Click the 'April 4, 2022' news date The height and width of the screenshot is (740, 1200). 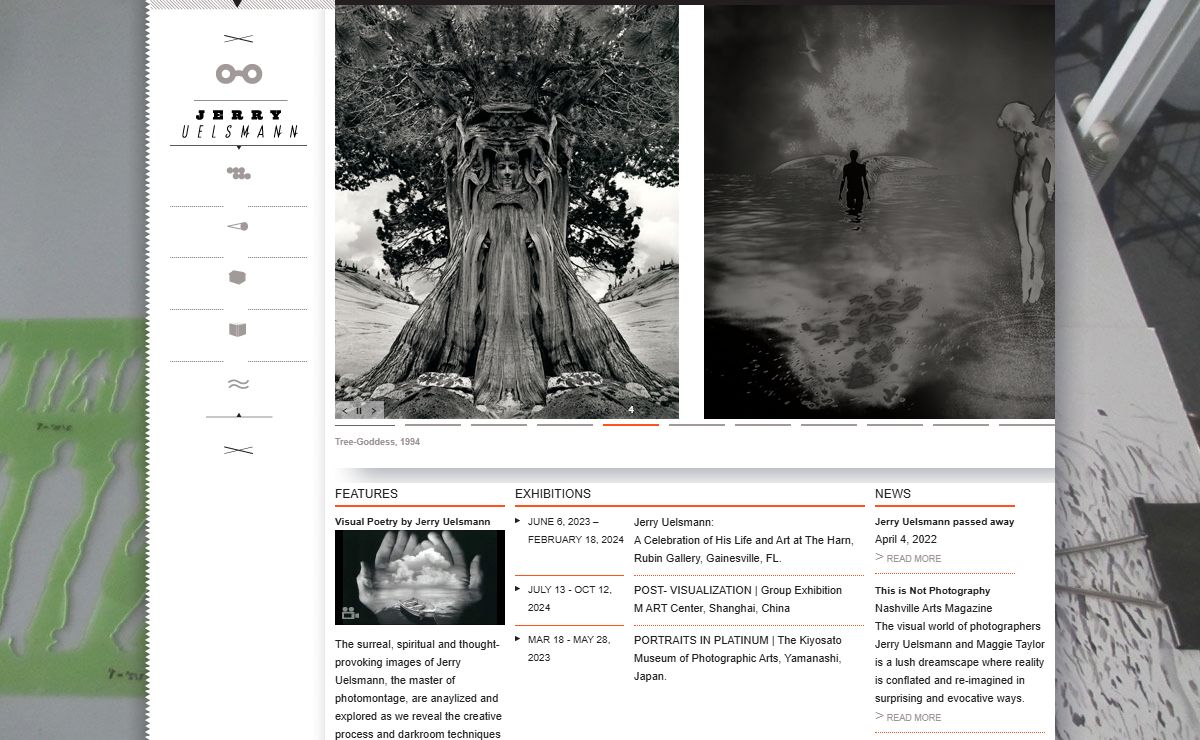(x=906, y=540)
